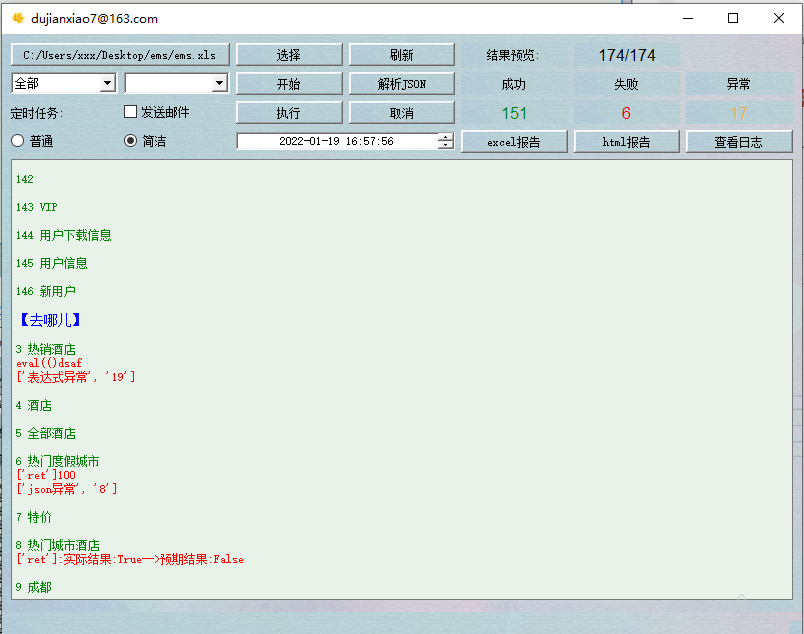Click the success count 151

coord(514,113)
